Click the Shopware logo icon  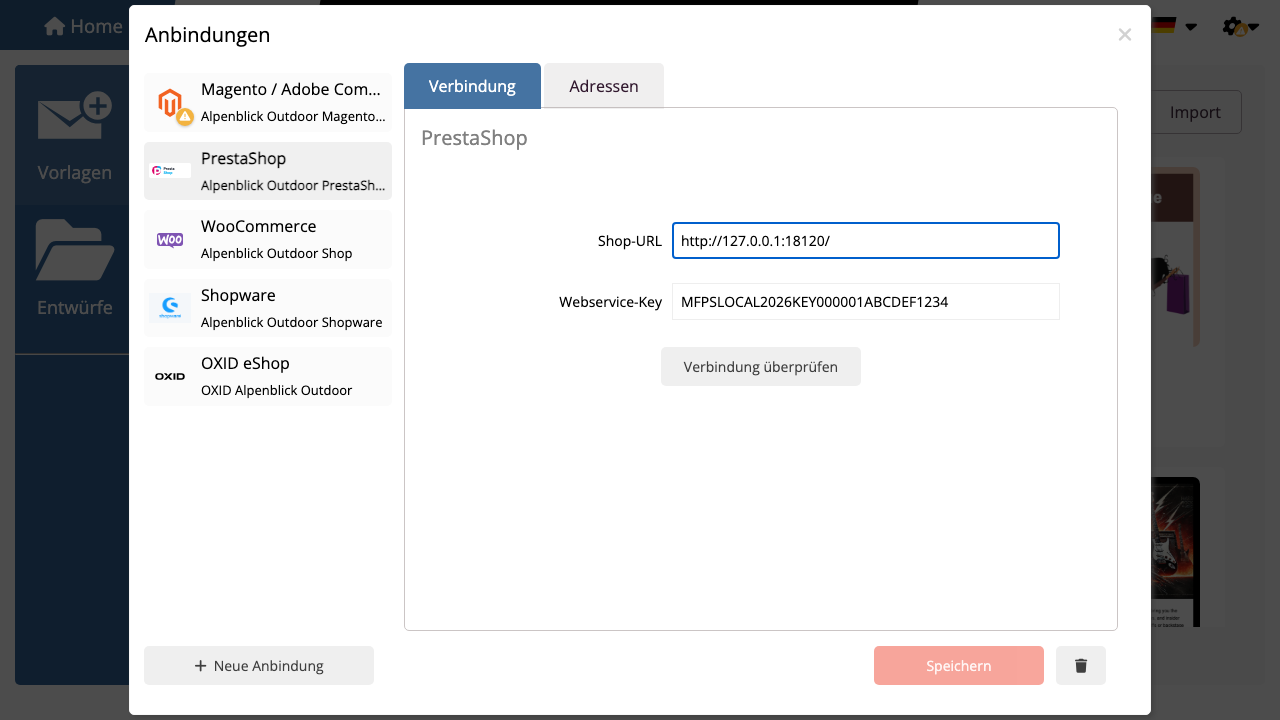[170, 308]
